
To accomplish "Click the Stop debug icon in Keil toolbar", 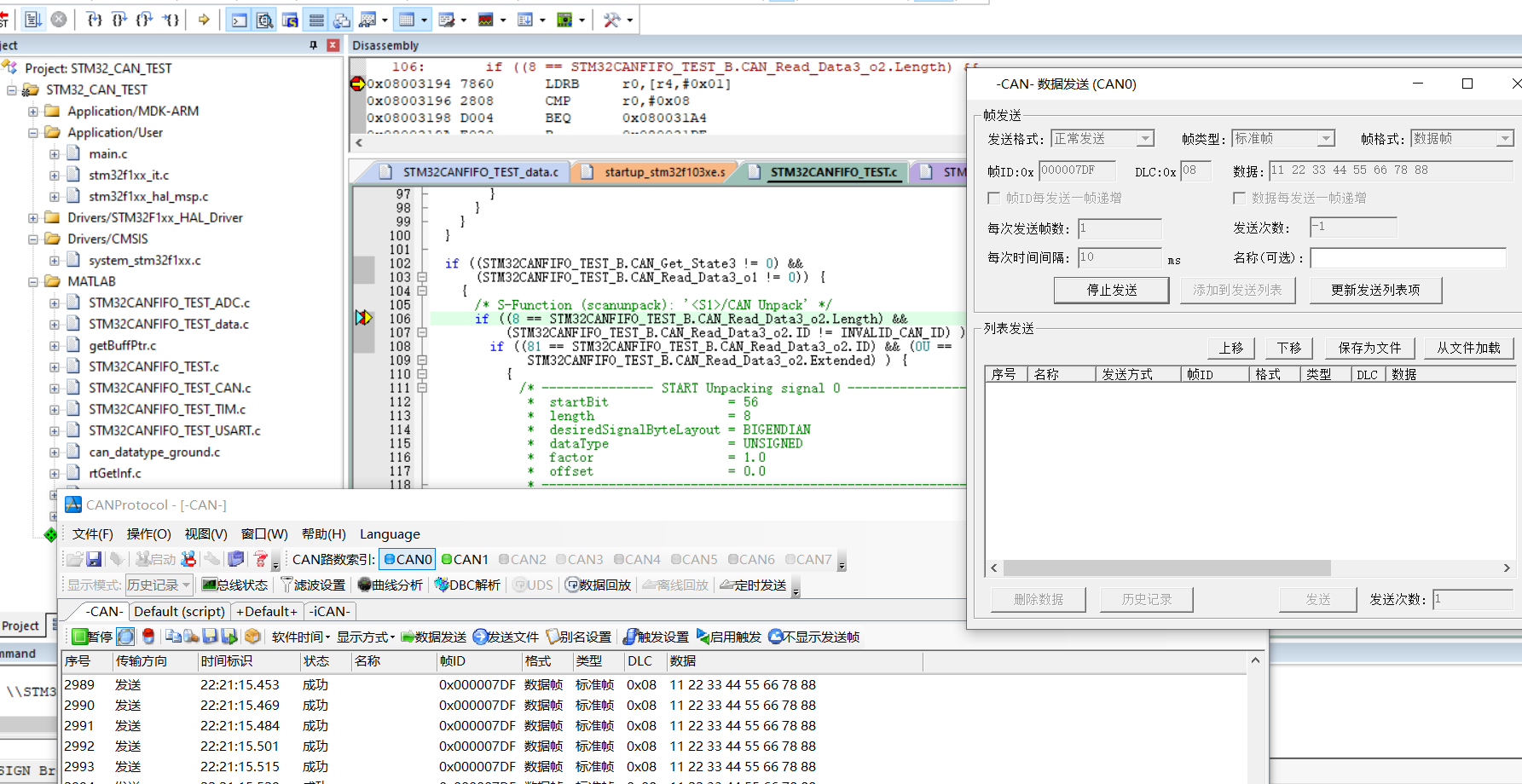I will (x=59, y=20).
